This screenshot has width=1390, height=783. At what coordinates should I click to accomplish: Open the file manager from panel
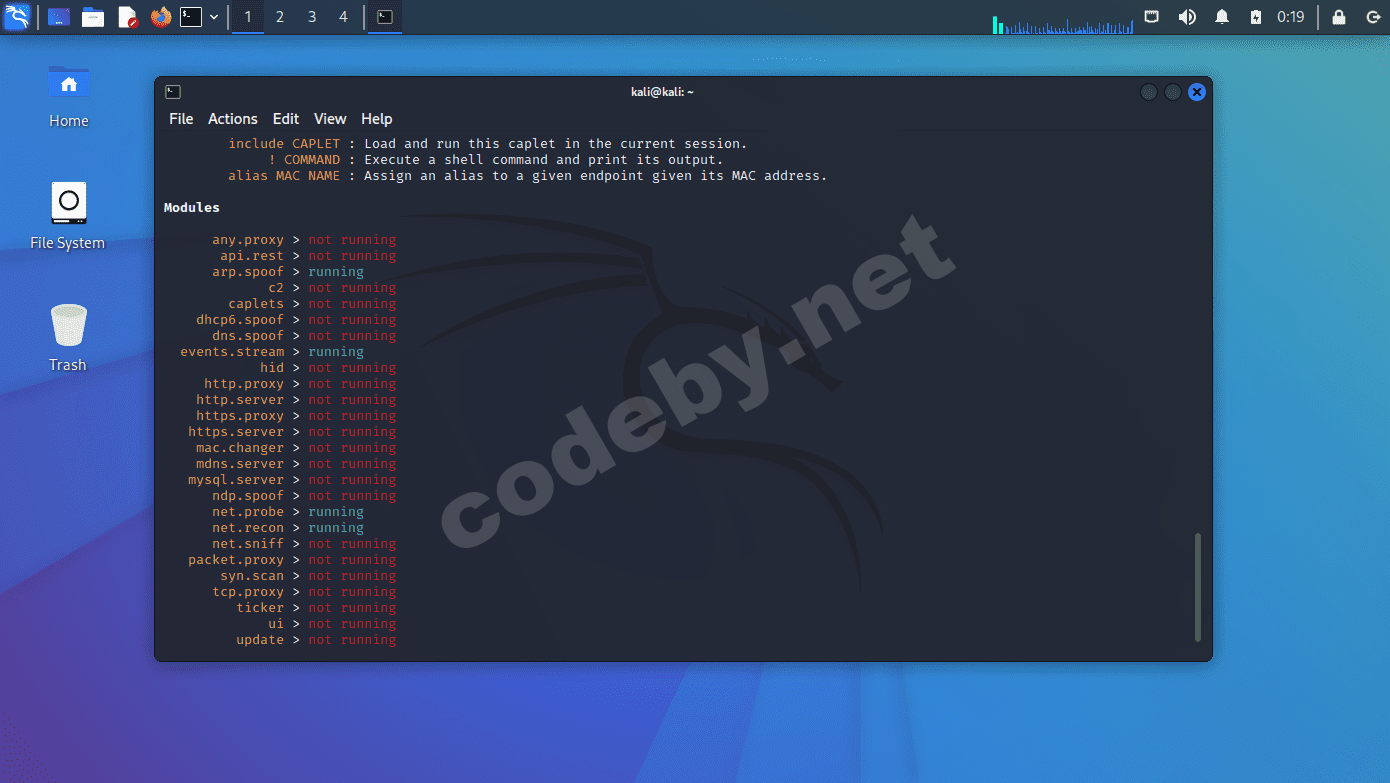[x=93, y=17]
